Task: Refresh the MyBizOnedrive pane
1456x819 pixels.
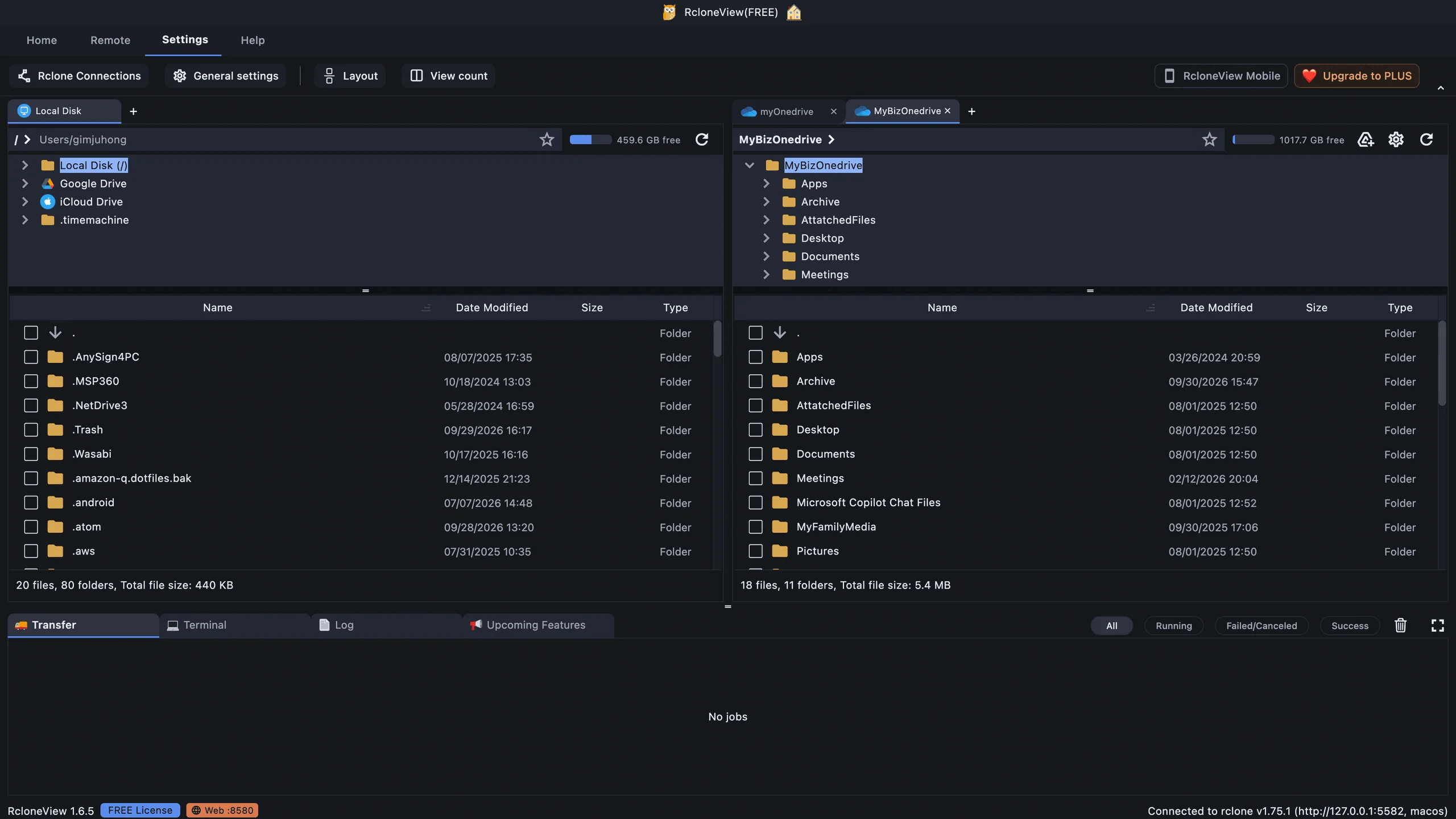Action: coord(1426,139)
